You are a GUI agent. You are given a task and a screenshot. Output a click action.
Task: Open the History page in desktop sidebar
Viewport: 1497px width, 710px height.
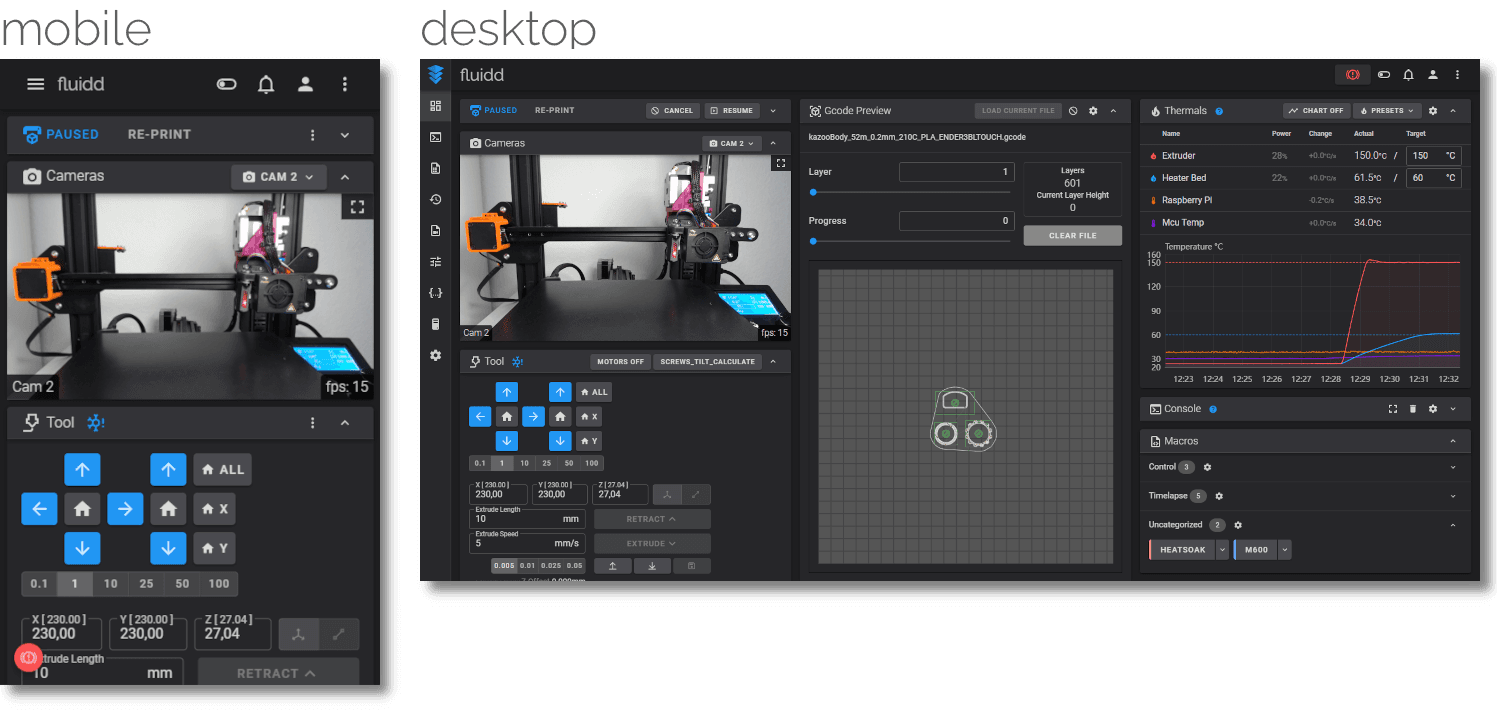point(435,199)
